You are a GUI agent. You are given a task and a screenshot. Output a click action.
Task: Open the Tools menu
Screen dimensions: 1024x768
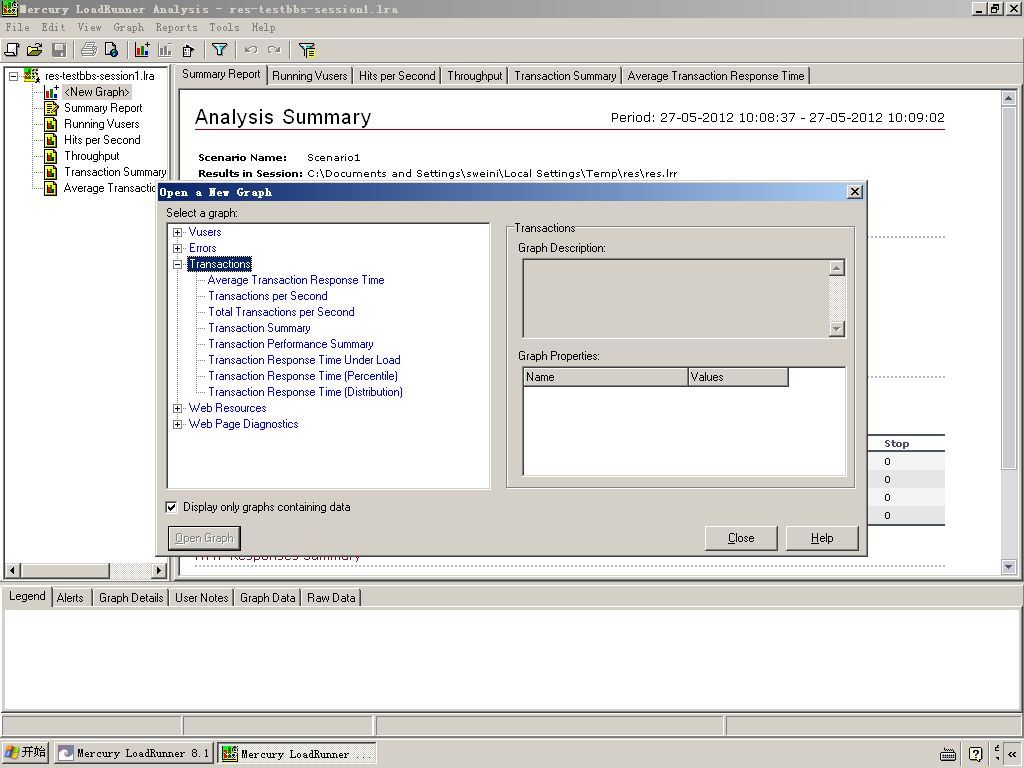click(x=224, y=27)
